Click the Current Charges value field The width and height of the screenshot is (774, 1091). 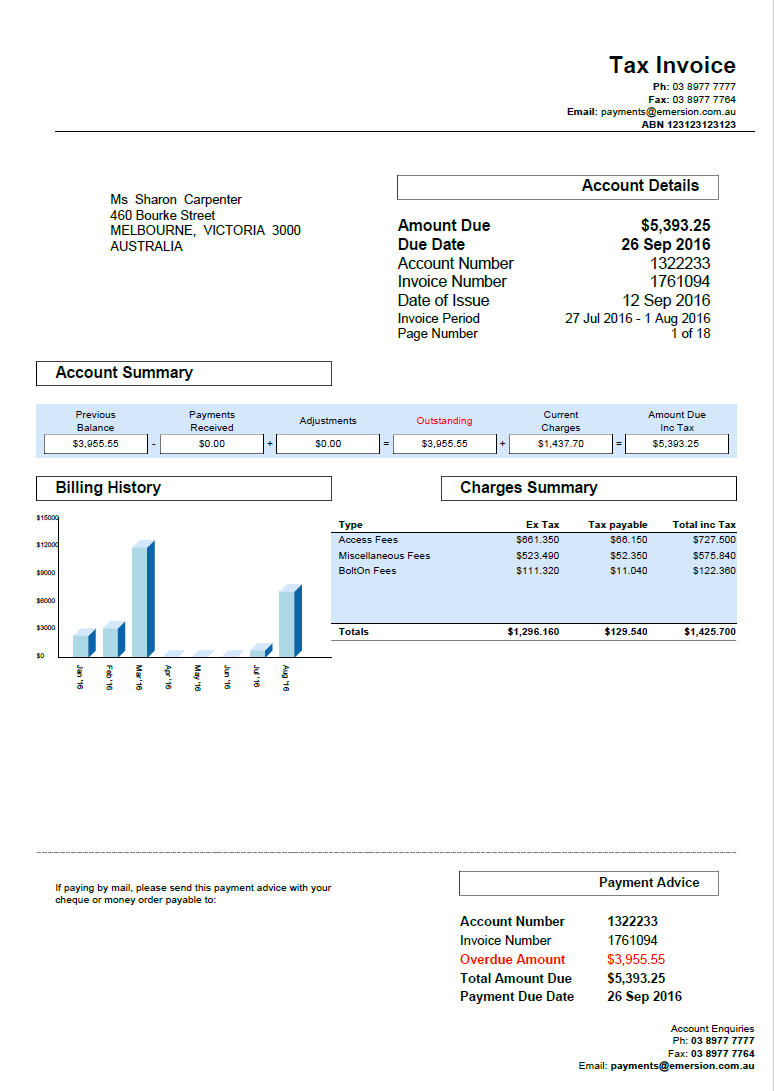560,444
